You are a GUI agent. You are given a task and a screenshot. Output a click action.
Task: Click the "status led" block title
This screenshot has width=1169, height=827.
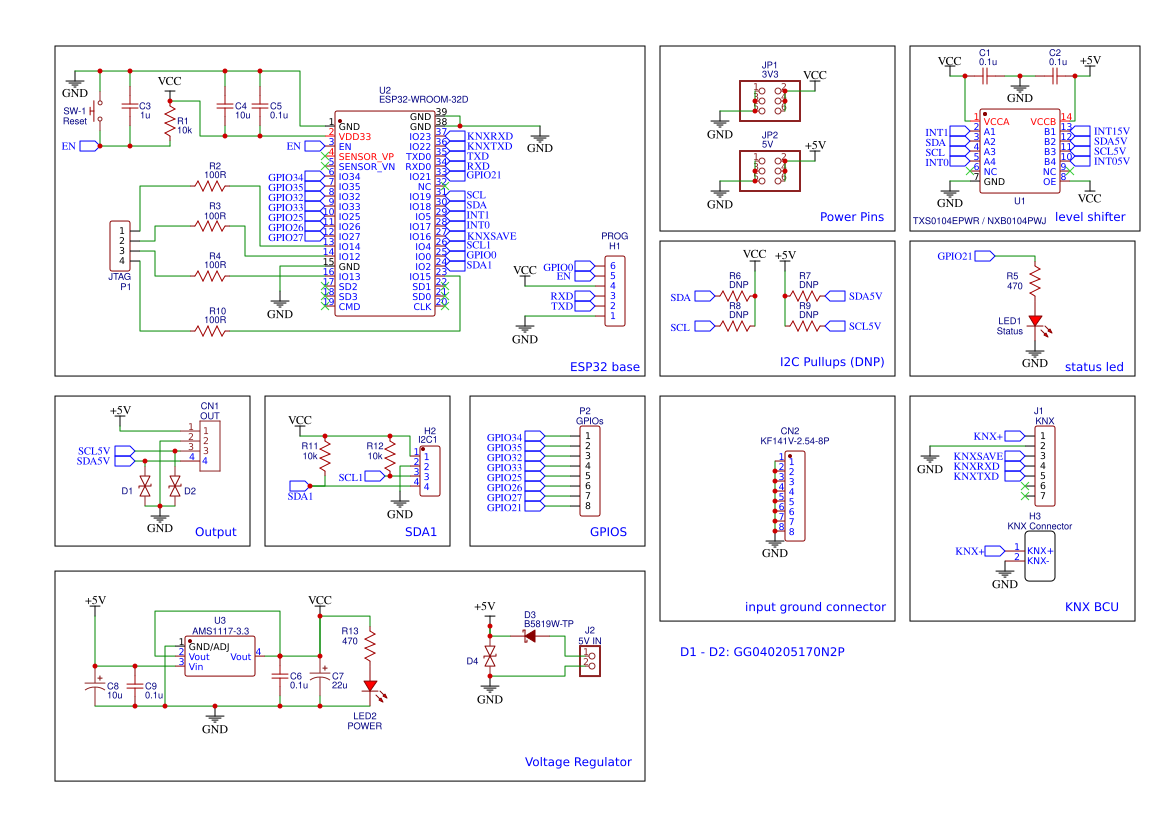coord(1094,367)
